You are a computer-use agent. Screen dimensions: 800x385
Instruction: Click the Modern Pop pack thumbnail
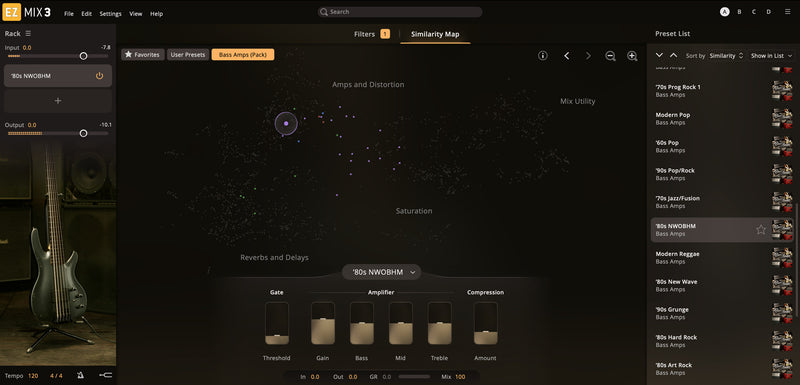point(783,118)
